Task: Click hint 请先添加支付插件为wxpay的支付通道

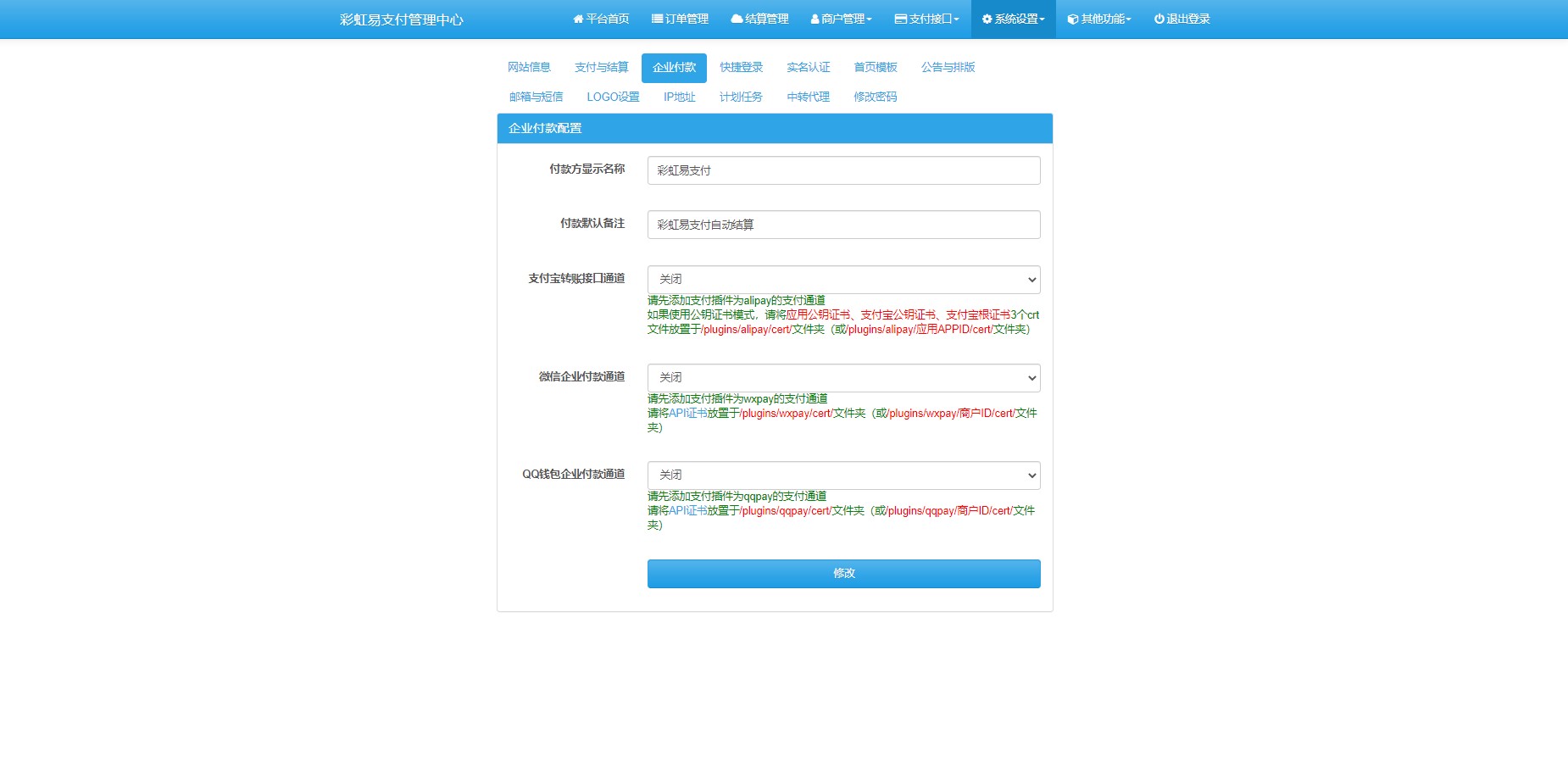Action: pyautogui.click(x=737, y=398)
